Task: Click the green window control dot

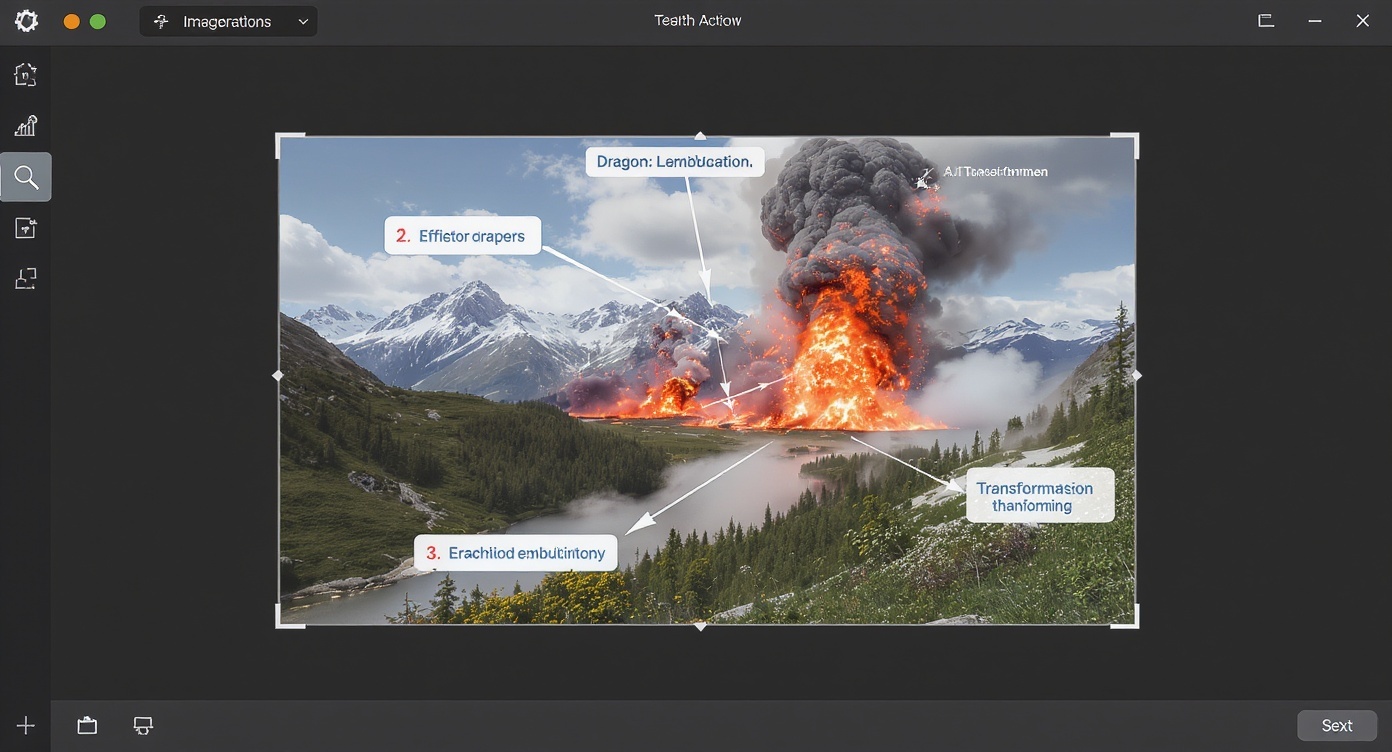Action: click(x=98, y=21)
